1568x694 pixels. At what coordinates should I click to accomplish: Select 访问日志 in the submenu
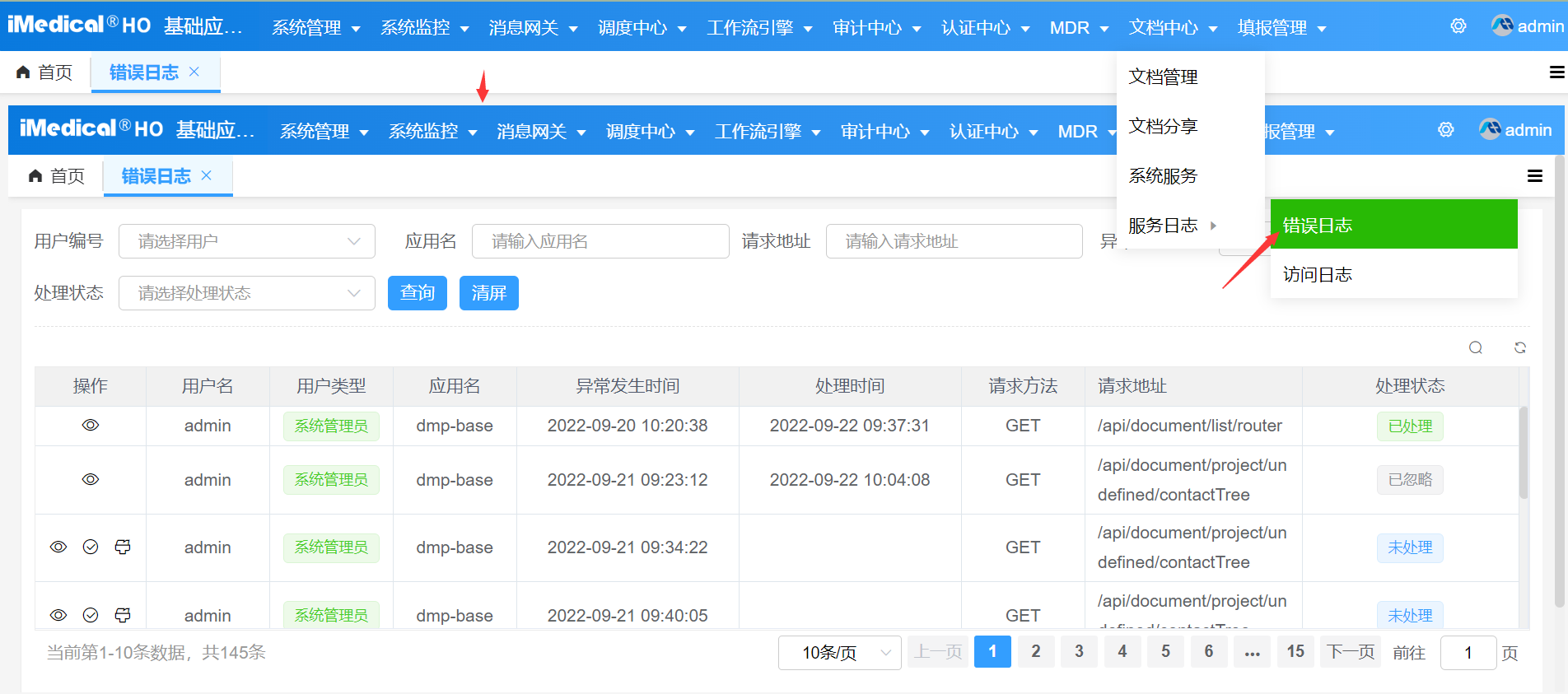1318,275
